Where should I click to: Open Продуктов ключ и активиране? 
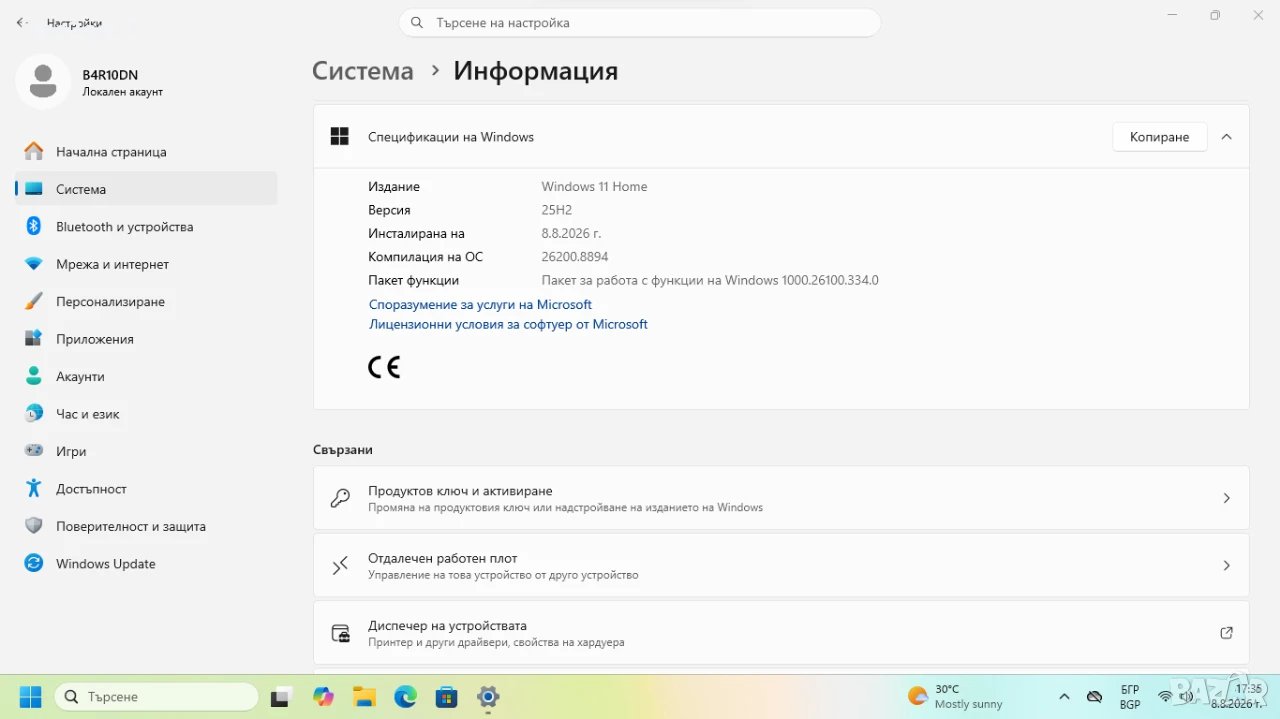coord(781,498)
